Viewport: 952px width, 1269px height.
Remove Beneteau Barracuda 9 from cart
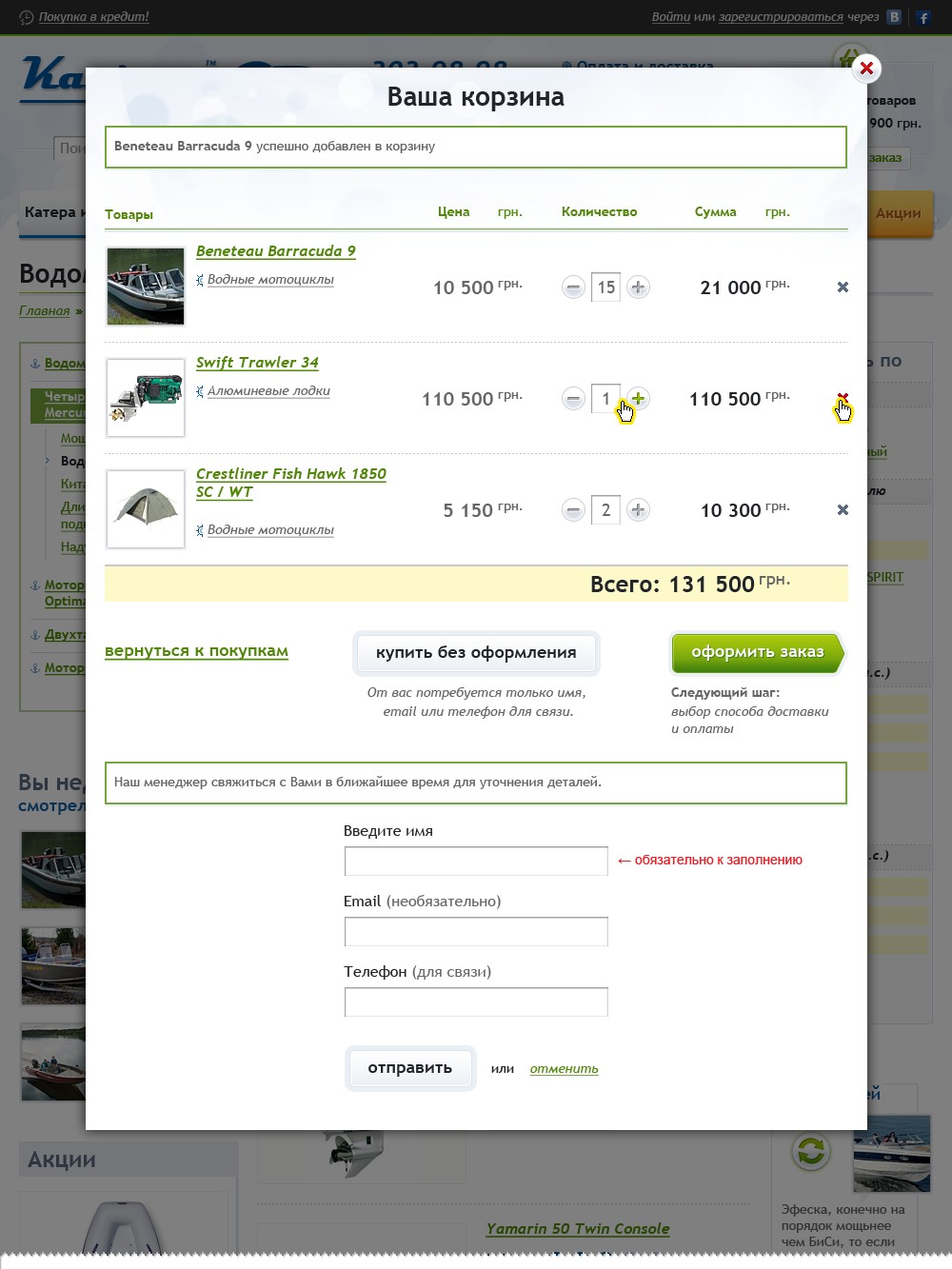coord(843,287)
